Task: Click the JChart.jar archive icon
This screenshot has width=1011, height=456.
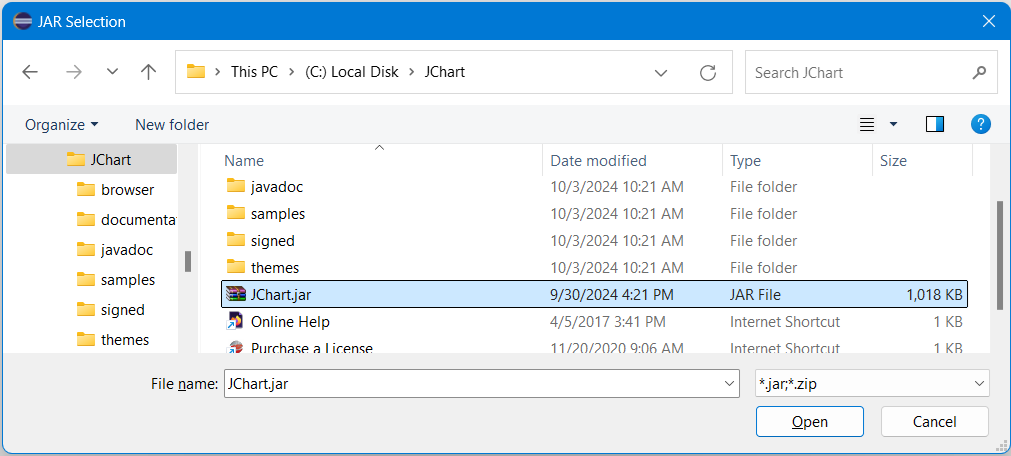Action: (236, 294)
